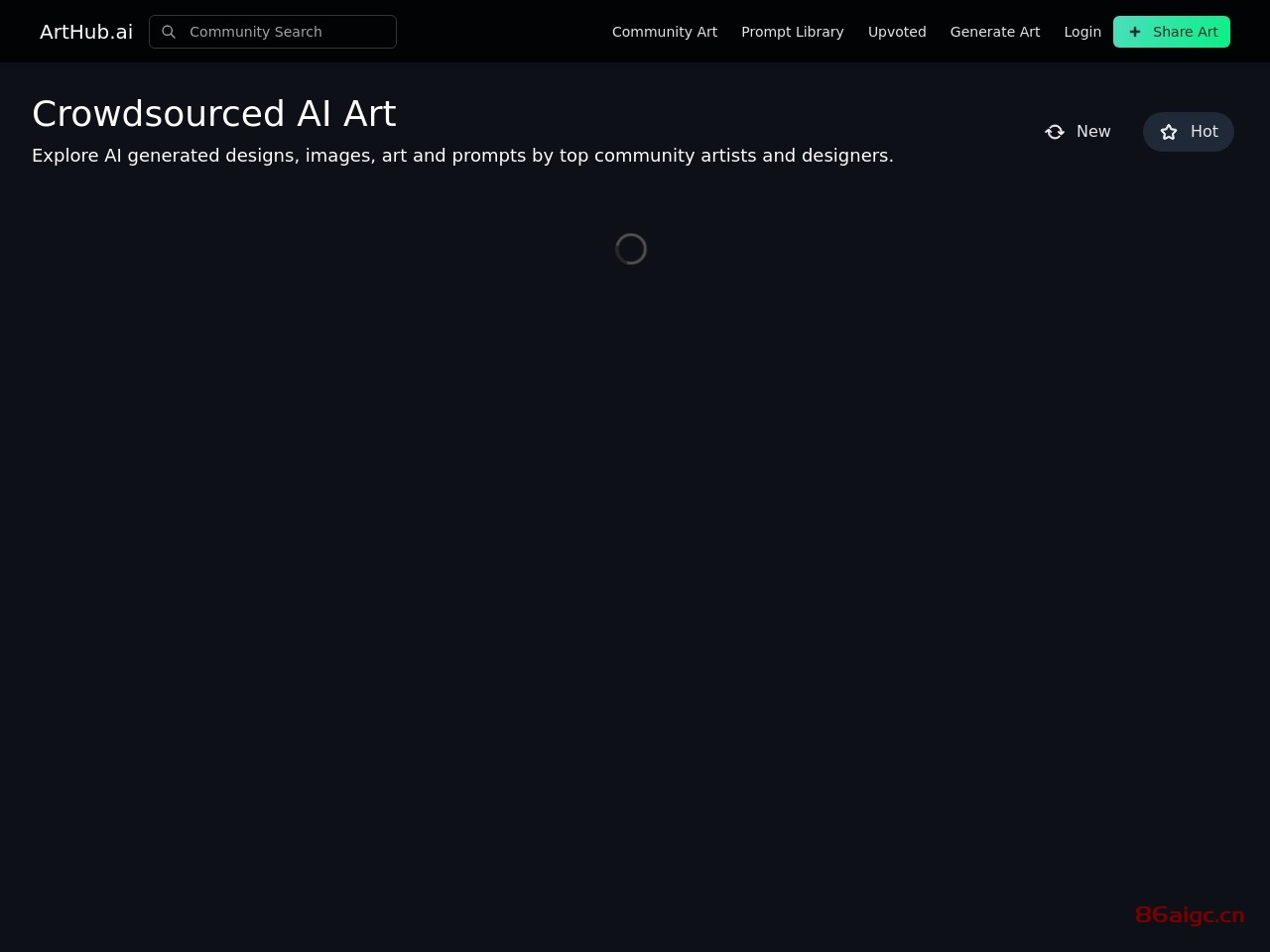Open the ArtHub.ai home logo
1270x952 pixels.
coord(86,32)
